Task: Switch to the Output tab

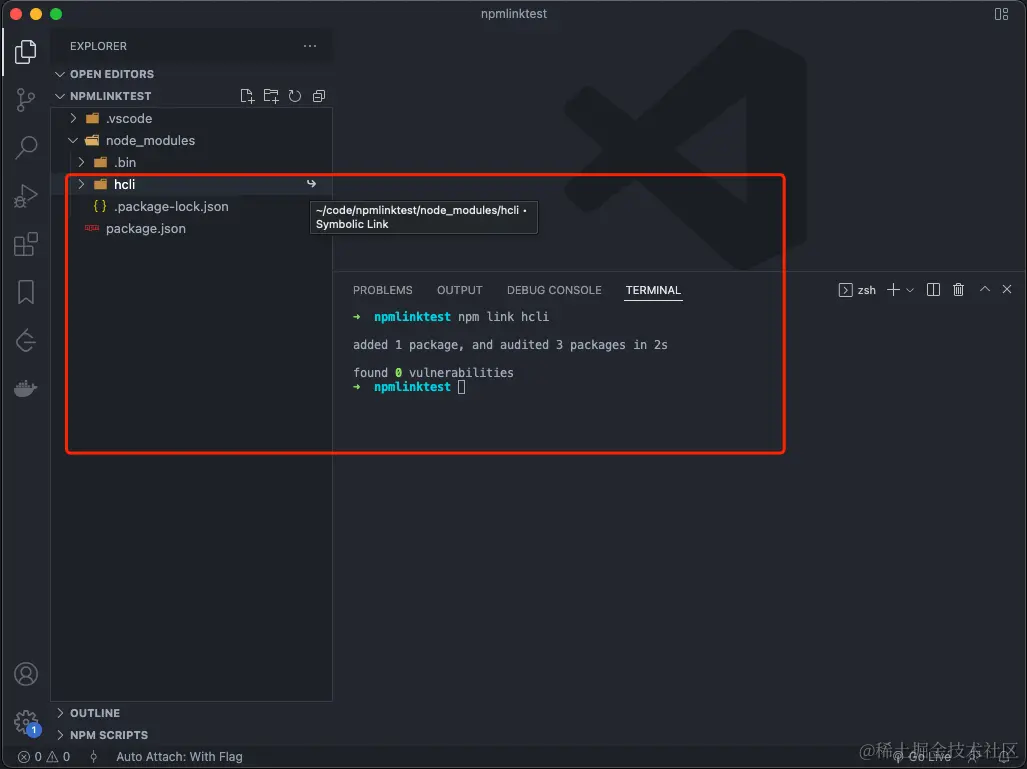Action: 459,290
